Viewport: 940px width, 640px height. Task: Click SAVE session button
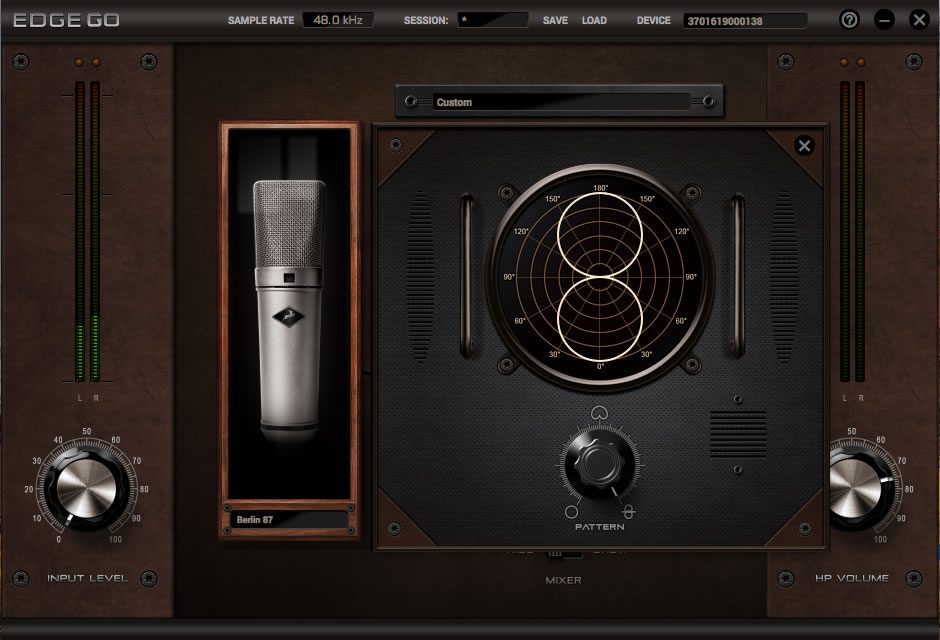click(555, 20)
